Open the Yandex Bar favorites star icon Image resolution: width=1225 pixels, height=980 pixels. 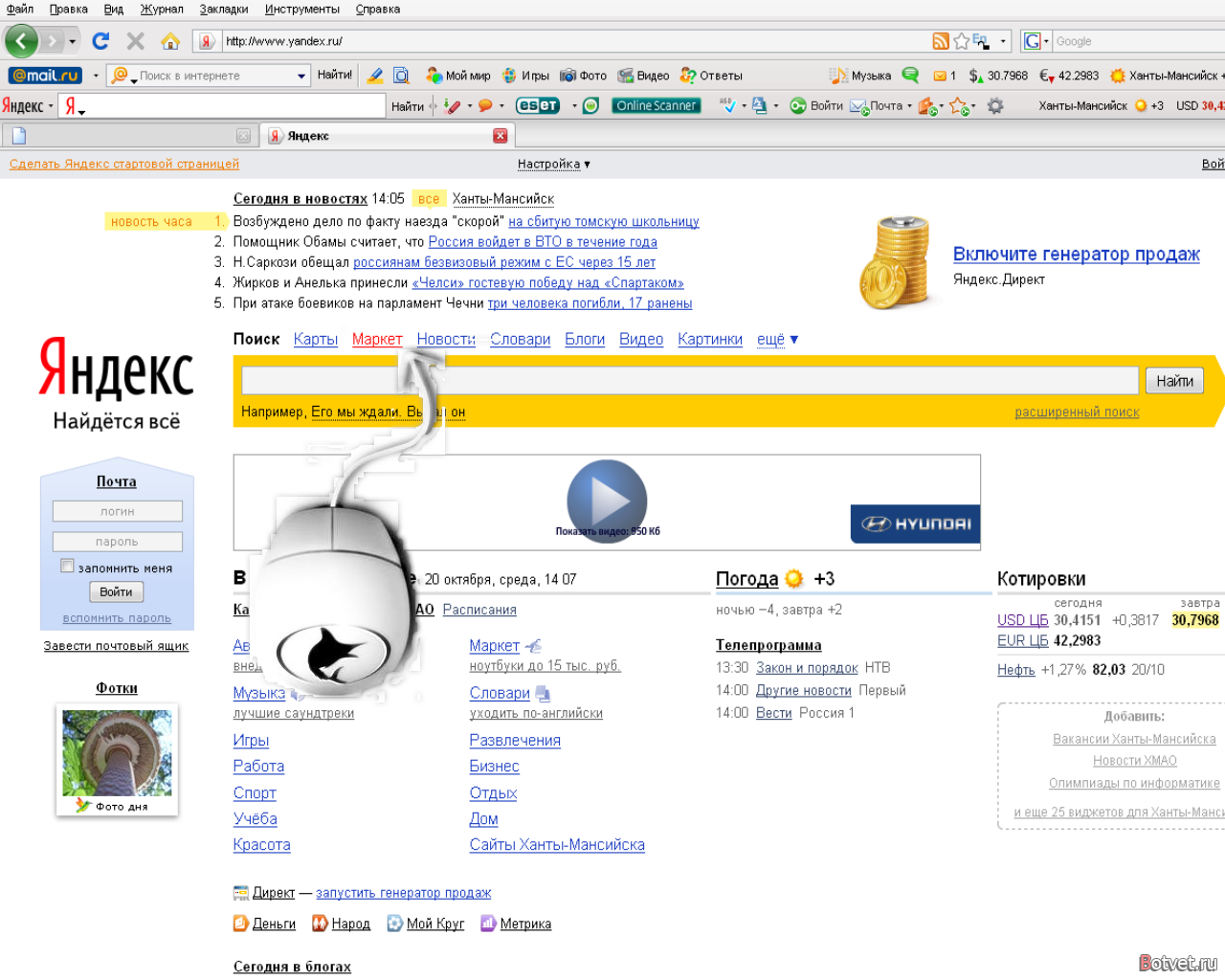(958, 105)
